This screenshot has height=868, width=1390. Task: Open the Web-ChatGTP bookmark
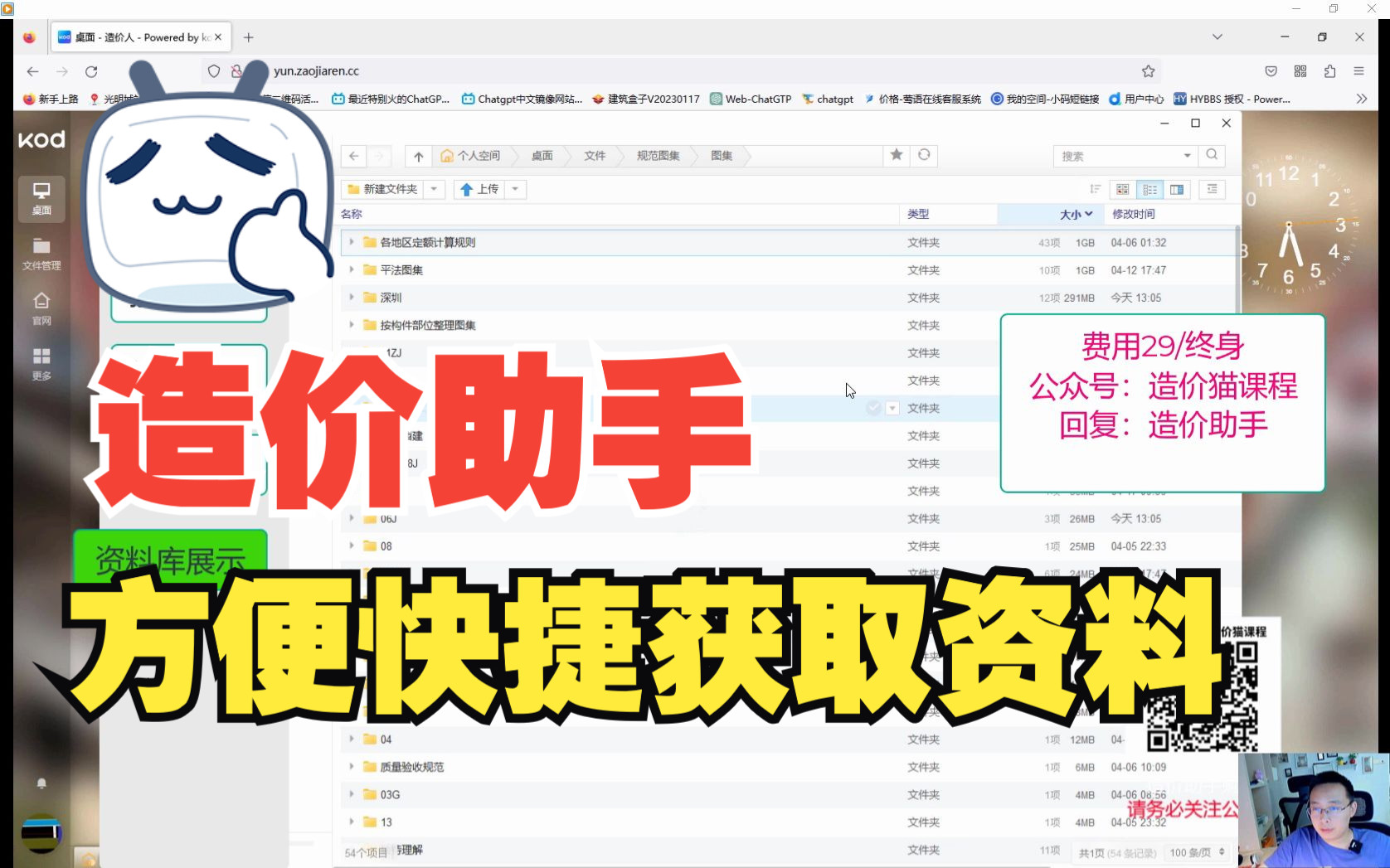tap(751, 99)
